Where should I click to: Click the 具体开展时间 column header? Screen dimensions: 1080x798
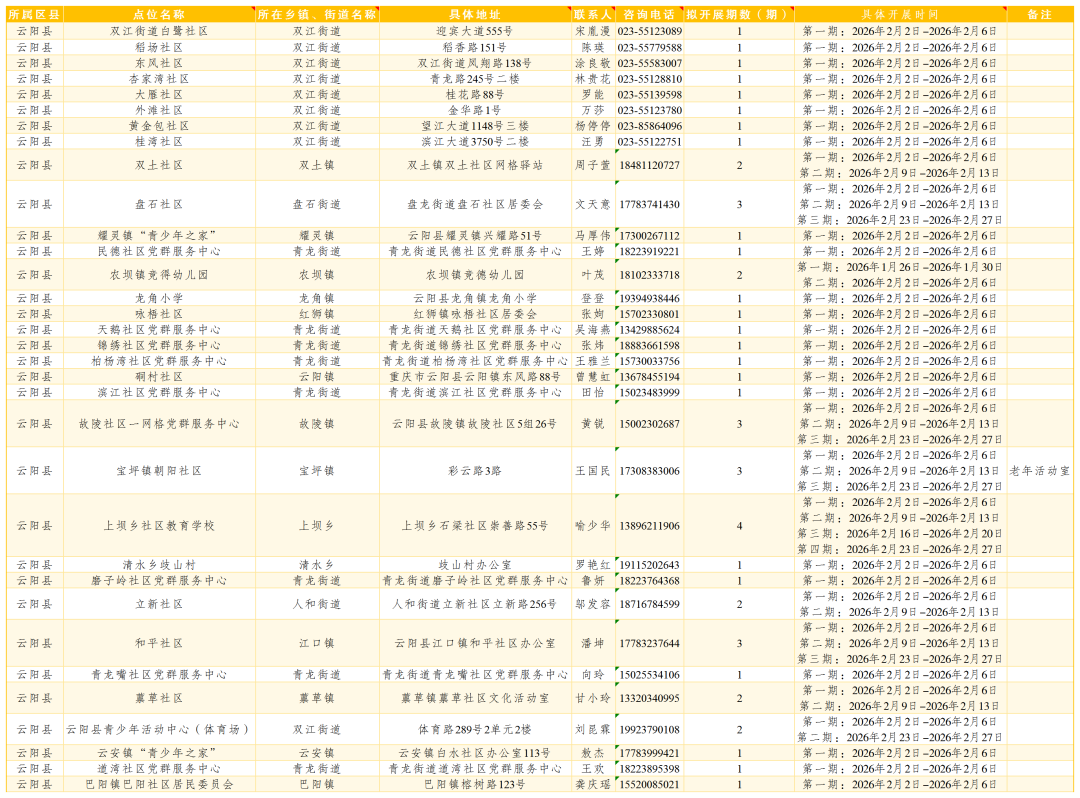(x=900, y=14)
